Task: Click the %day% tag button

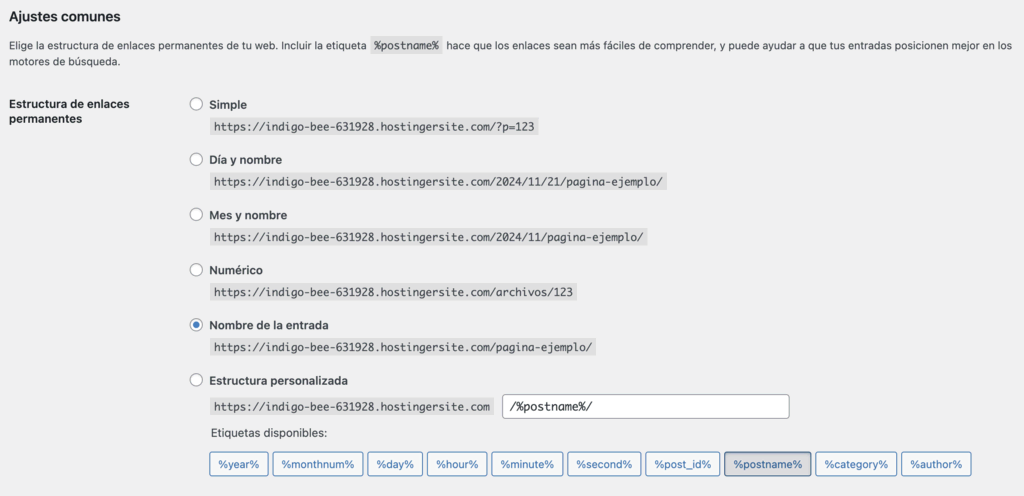Action: click(396, 464)
